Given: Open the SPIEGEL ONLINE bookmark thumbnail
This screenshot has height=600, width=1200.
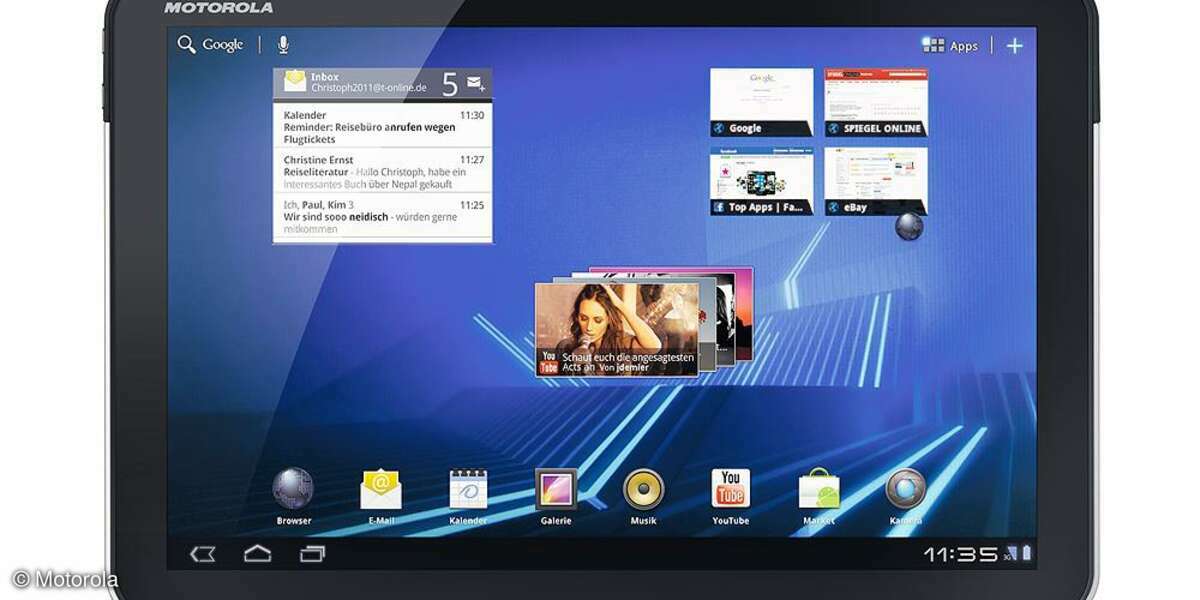Looking at the screenshot, I should click(x=876, y=102).
